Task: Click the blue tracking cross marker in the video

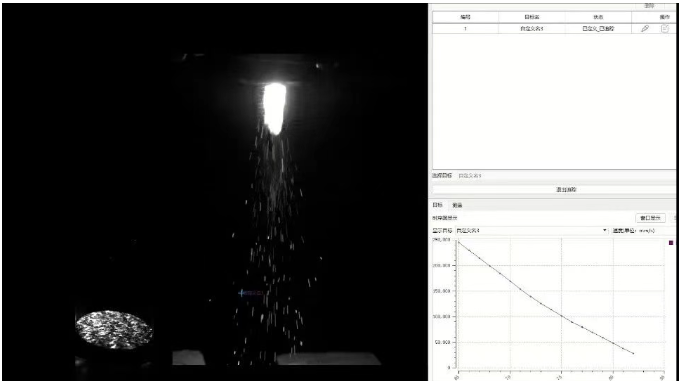Action: pyautogui.click(x=242, y=293)
